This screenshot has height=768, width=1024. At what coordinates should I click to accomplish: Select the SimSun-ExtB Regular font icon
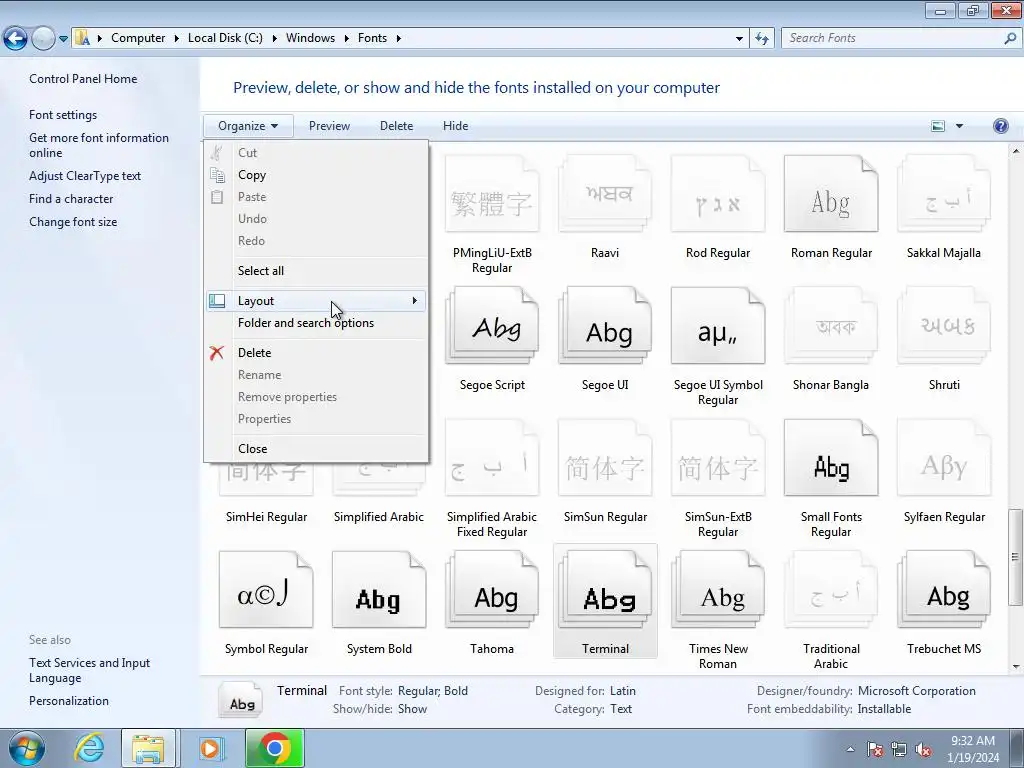point(718,458)
